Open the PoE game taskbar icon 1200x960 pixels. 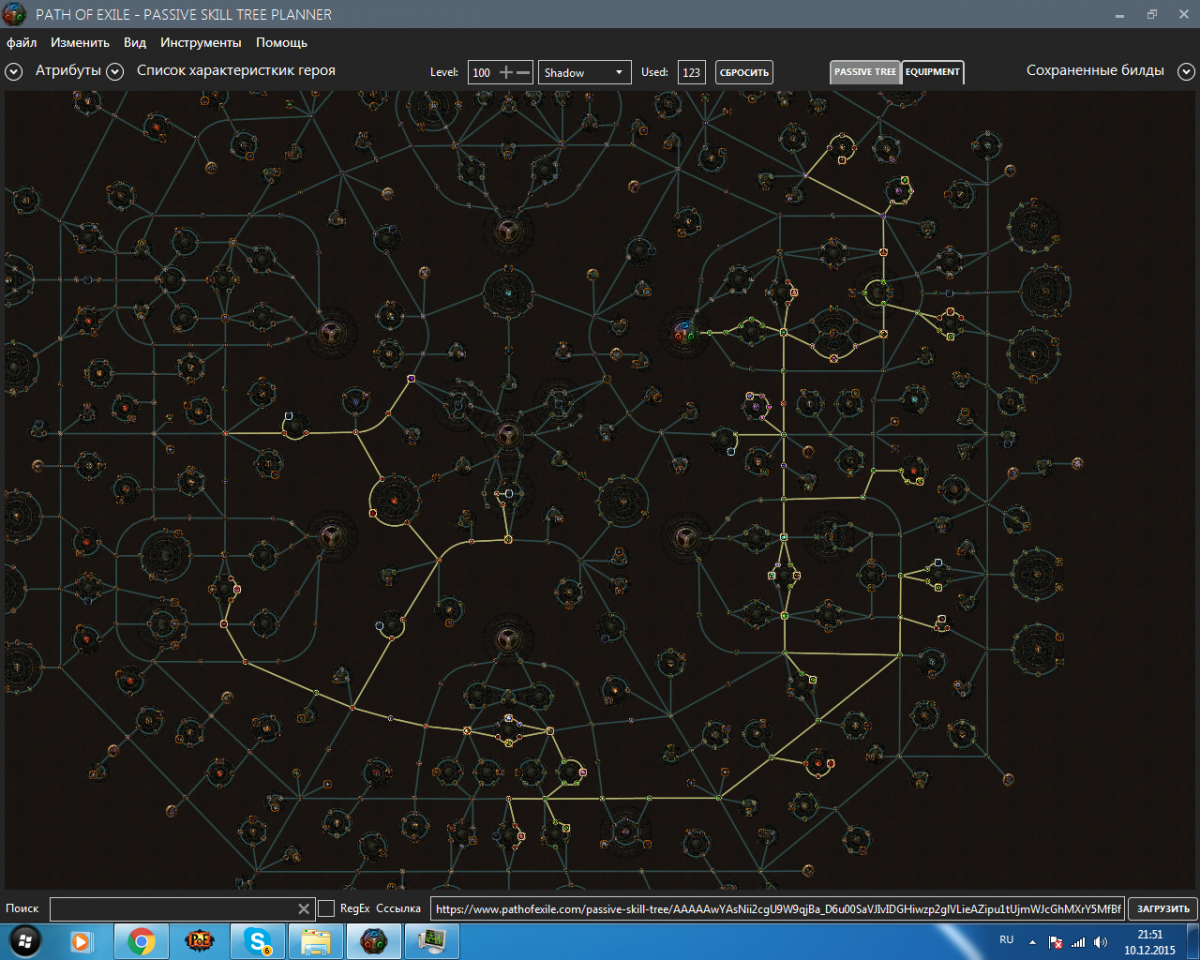click(199, 942)
